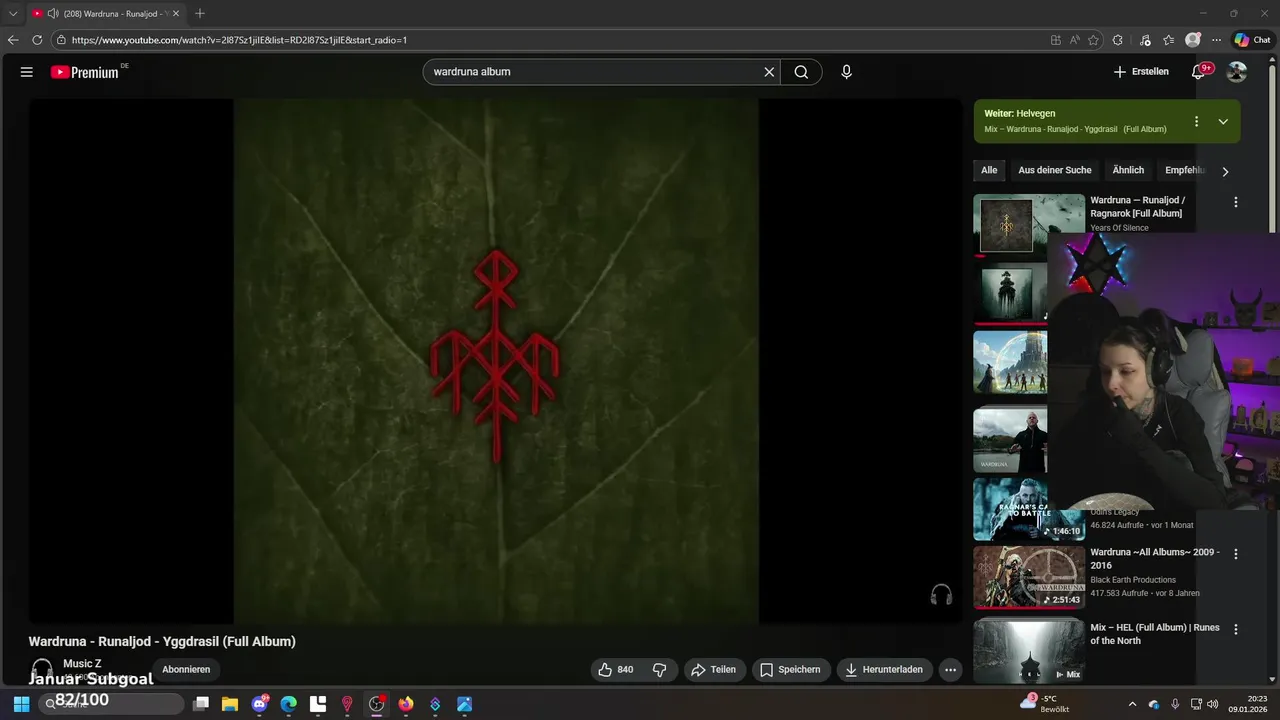This screenshot has width=1280, height=720.
Task: Open the Windows Start menu
Action: [21, 704]
